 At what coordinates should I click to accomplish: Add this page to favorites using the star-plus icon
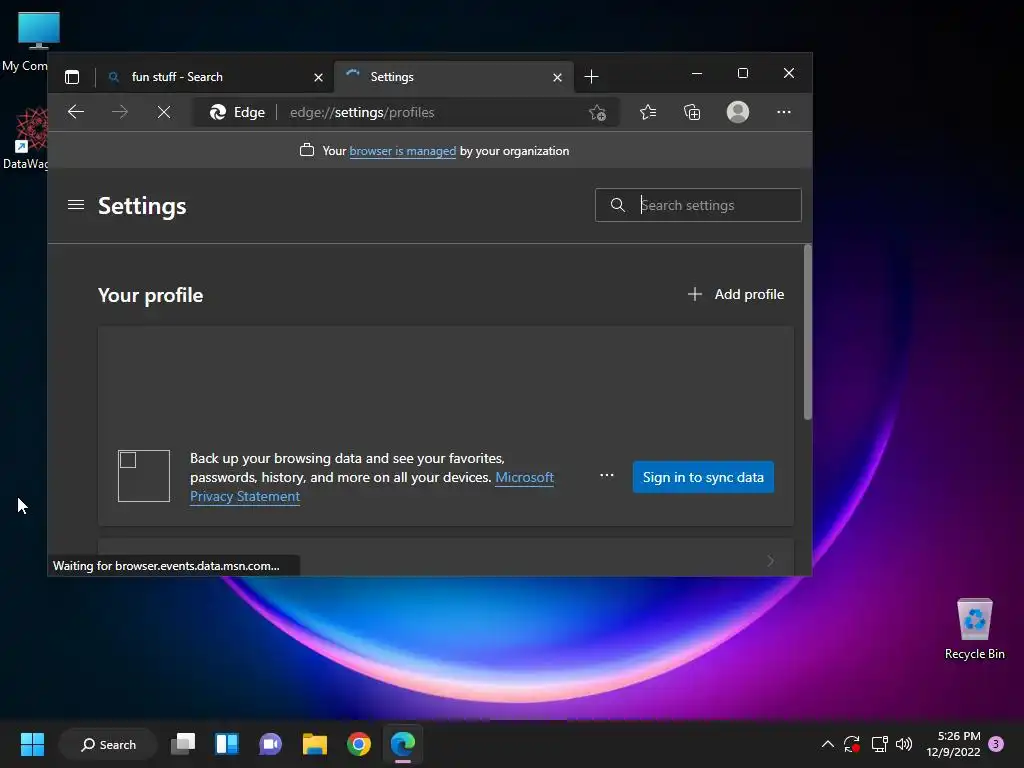598,113
